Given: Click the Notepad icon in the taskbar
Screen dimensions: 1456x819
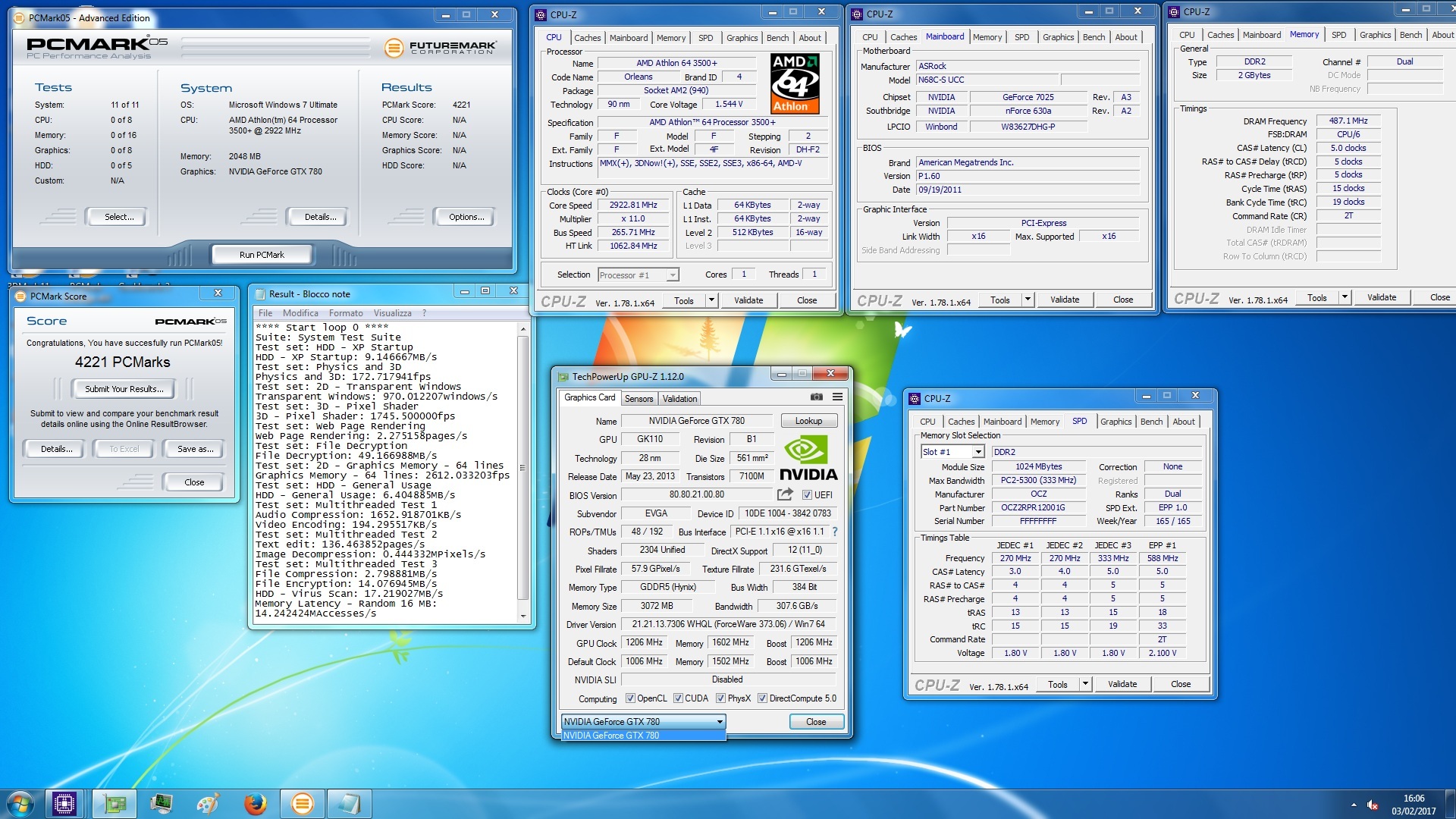Looking at the screenshot, I should 349,804.
